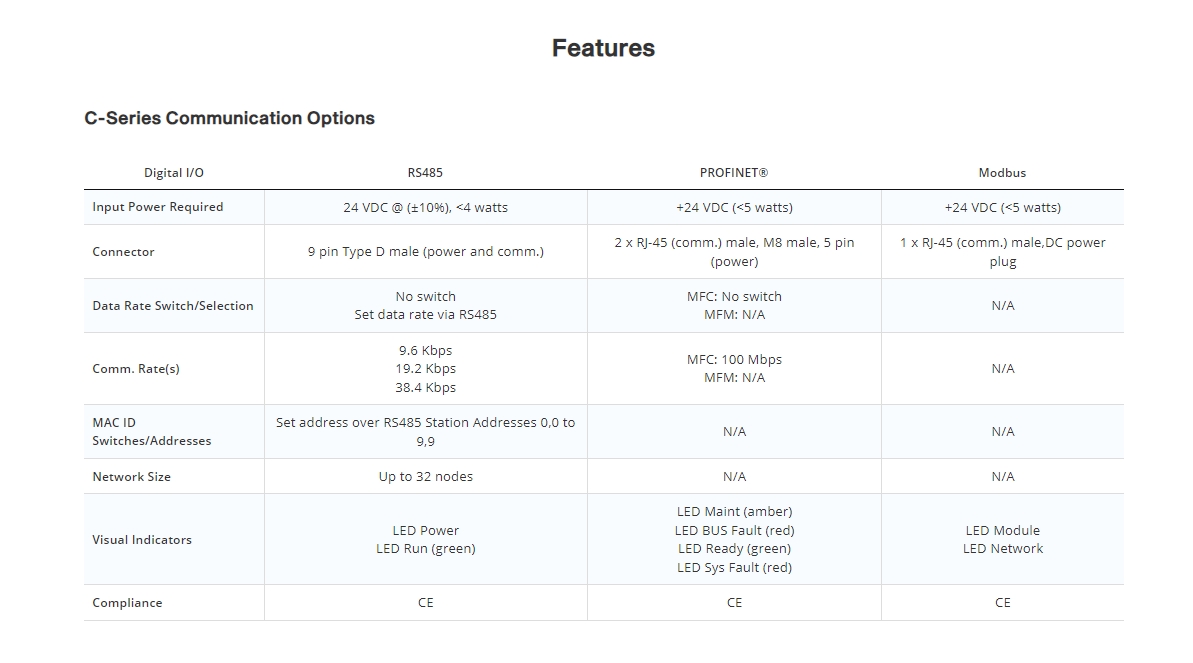Click the LED Network text in Modbus column
The width and height of the screenshot is (1193, 663).
pyautogui.click(x=1002, y=549)
